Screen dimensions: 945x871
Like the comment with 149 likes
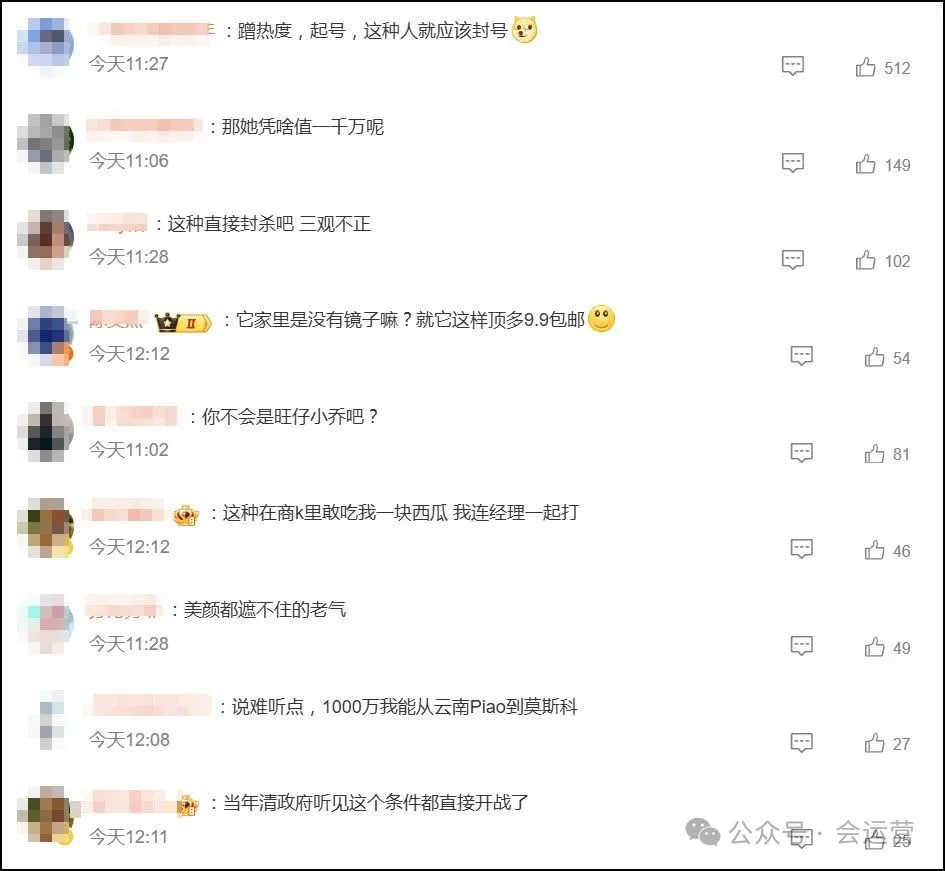[865, 164]
